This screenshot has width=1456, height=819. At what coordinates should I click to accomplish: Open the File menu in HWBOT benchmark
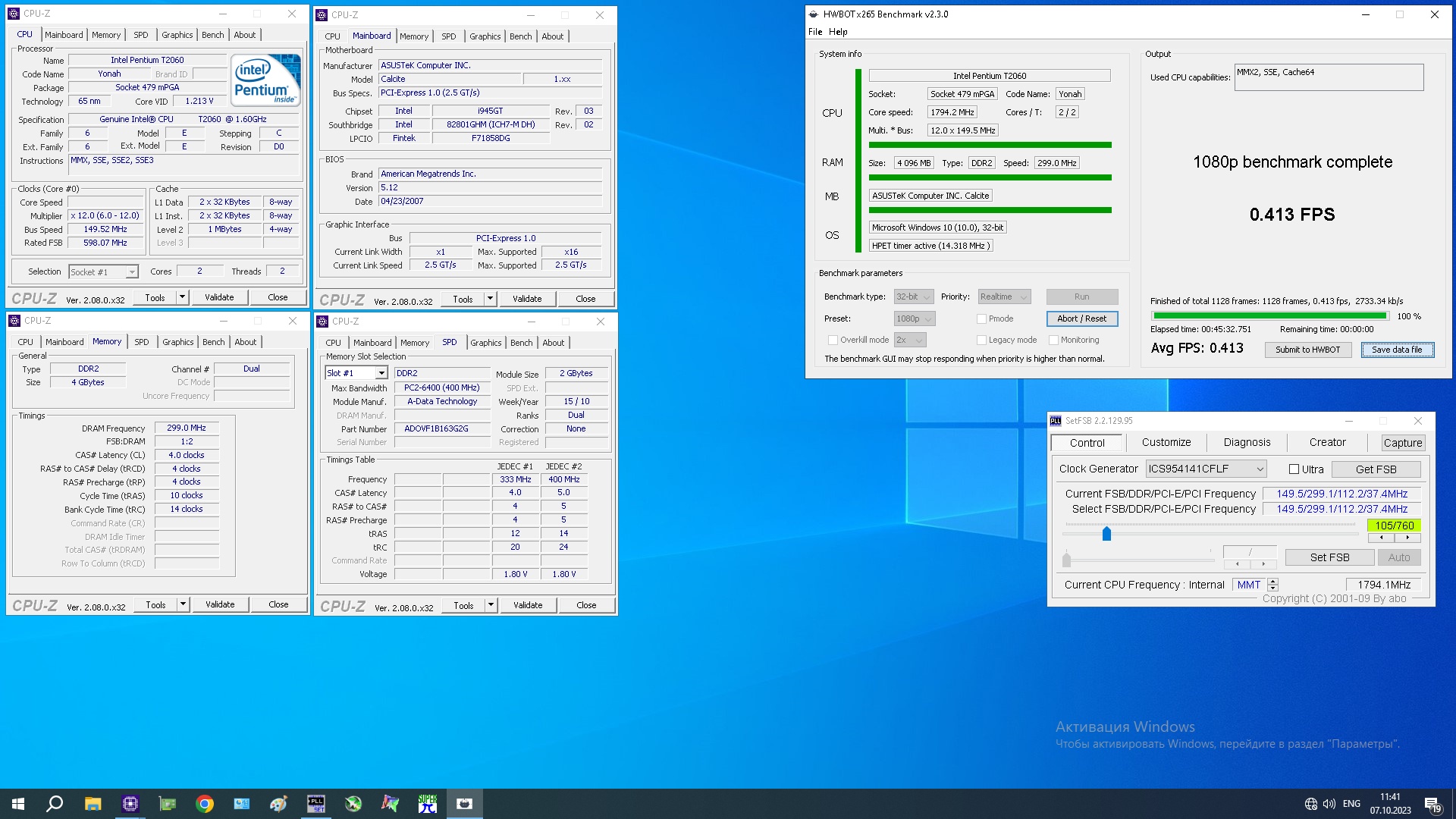pyautogui.click(x=815, y=32)
